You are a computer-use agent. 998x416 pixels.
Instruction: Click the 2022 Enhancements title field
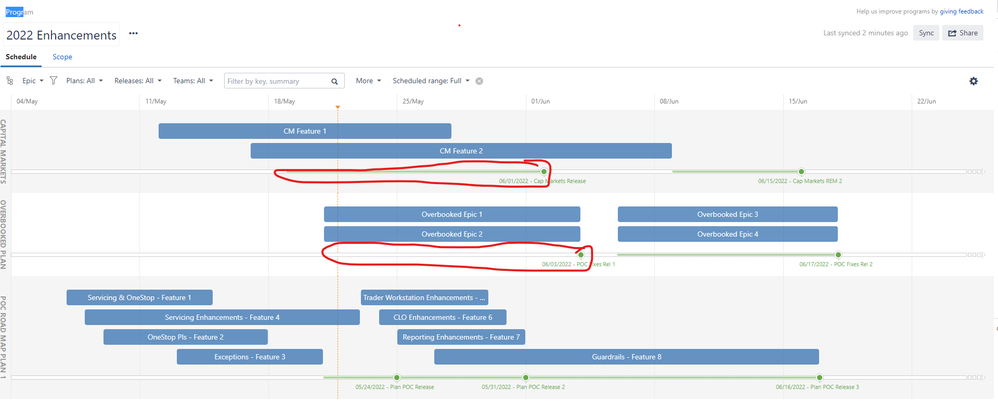tap(62, 35)
